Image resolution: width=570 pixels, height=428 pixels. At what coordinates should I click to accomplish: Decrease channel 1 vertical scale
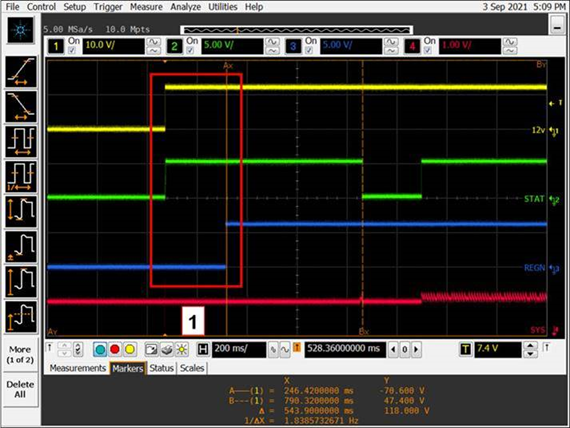[154, 51]
